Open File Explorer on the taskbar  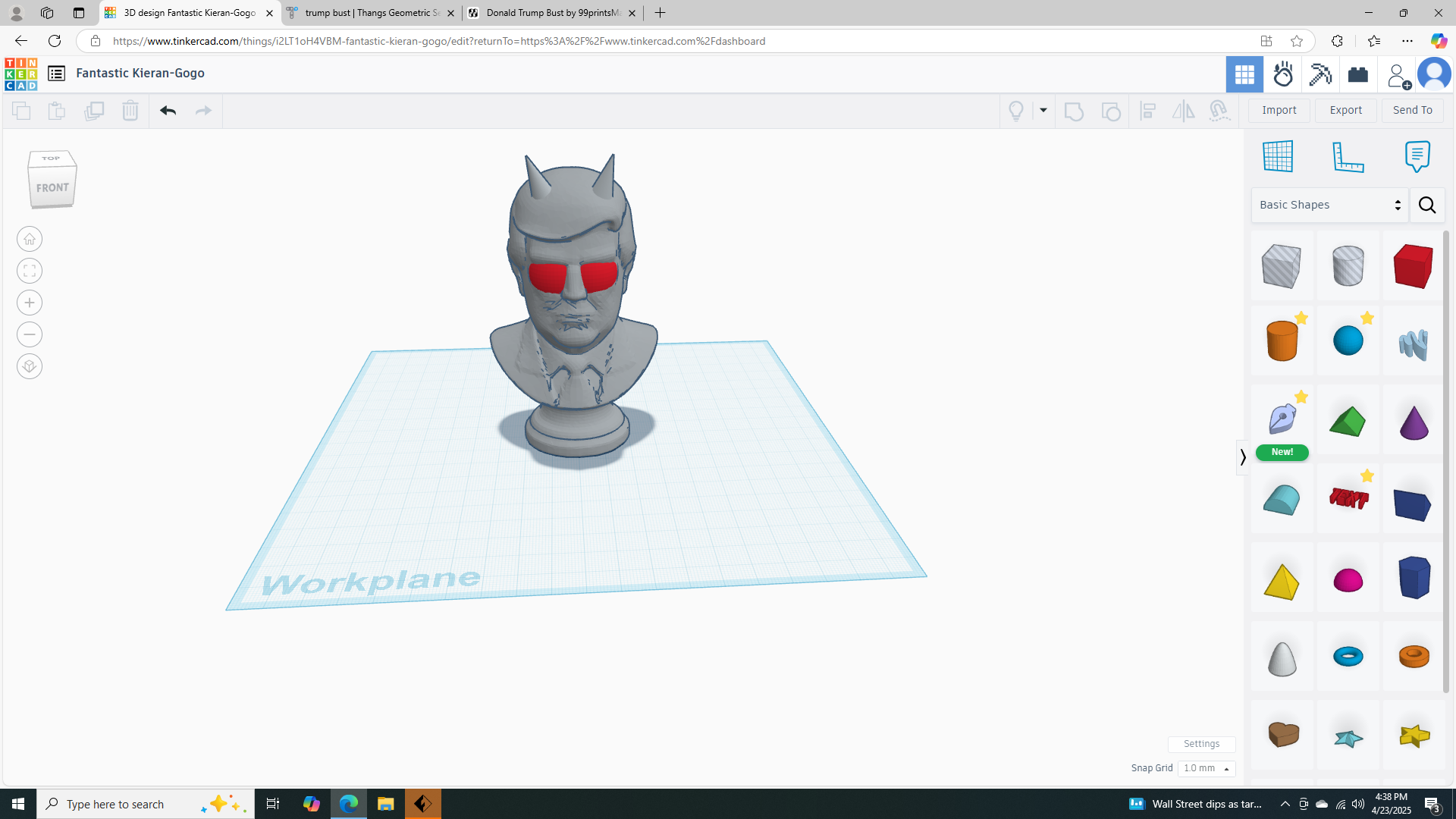385,804
